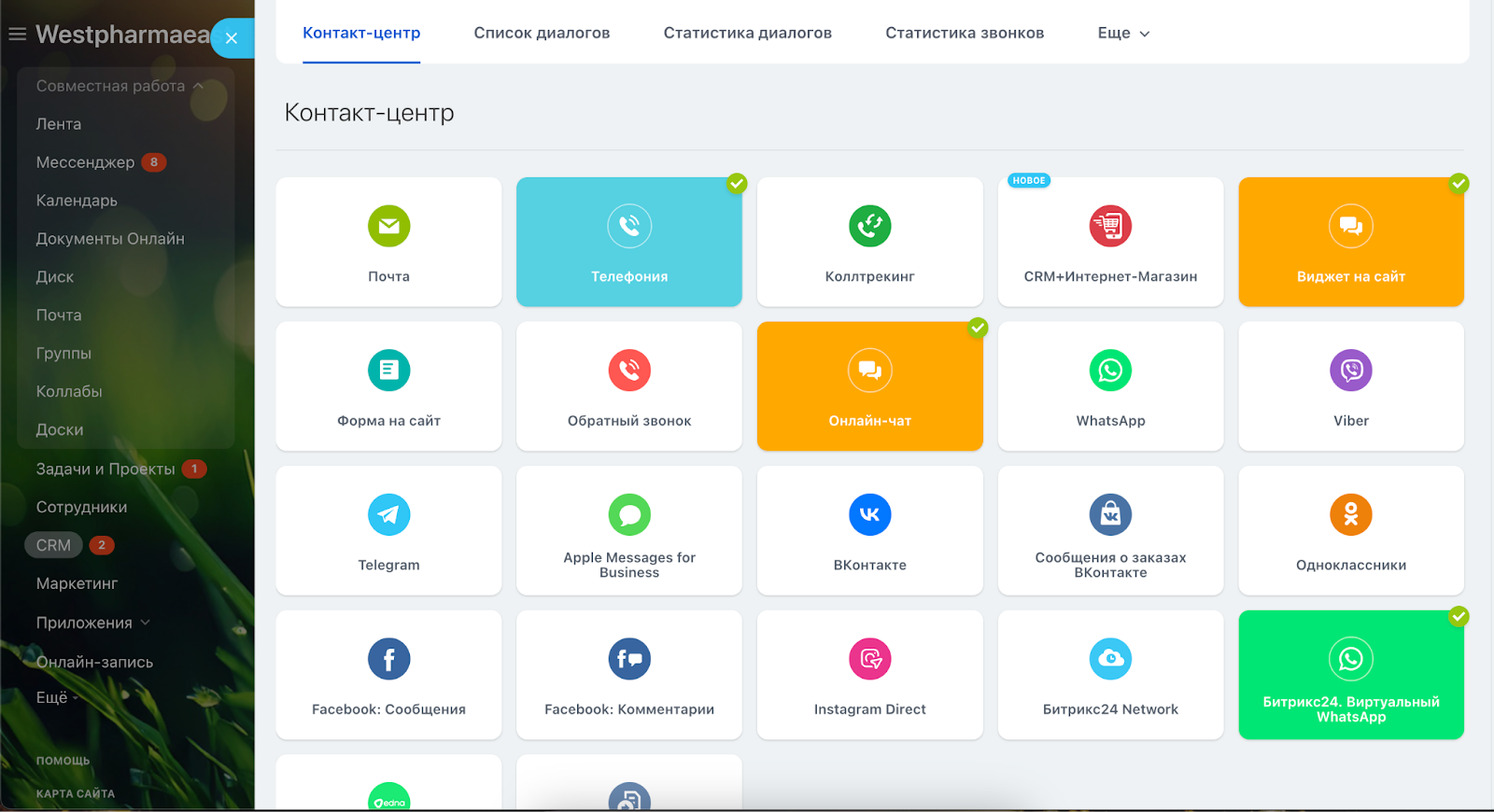
Task: Select the CRM sidebar item
Action: click(53, 545)
